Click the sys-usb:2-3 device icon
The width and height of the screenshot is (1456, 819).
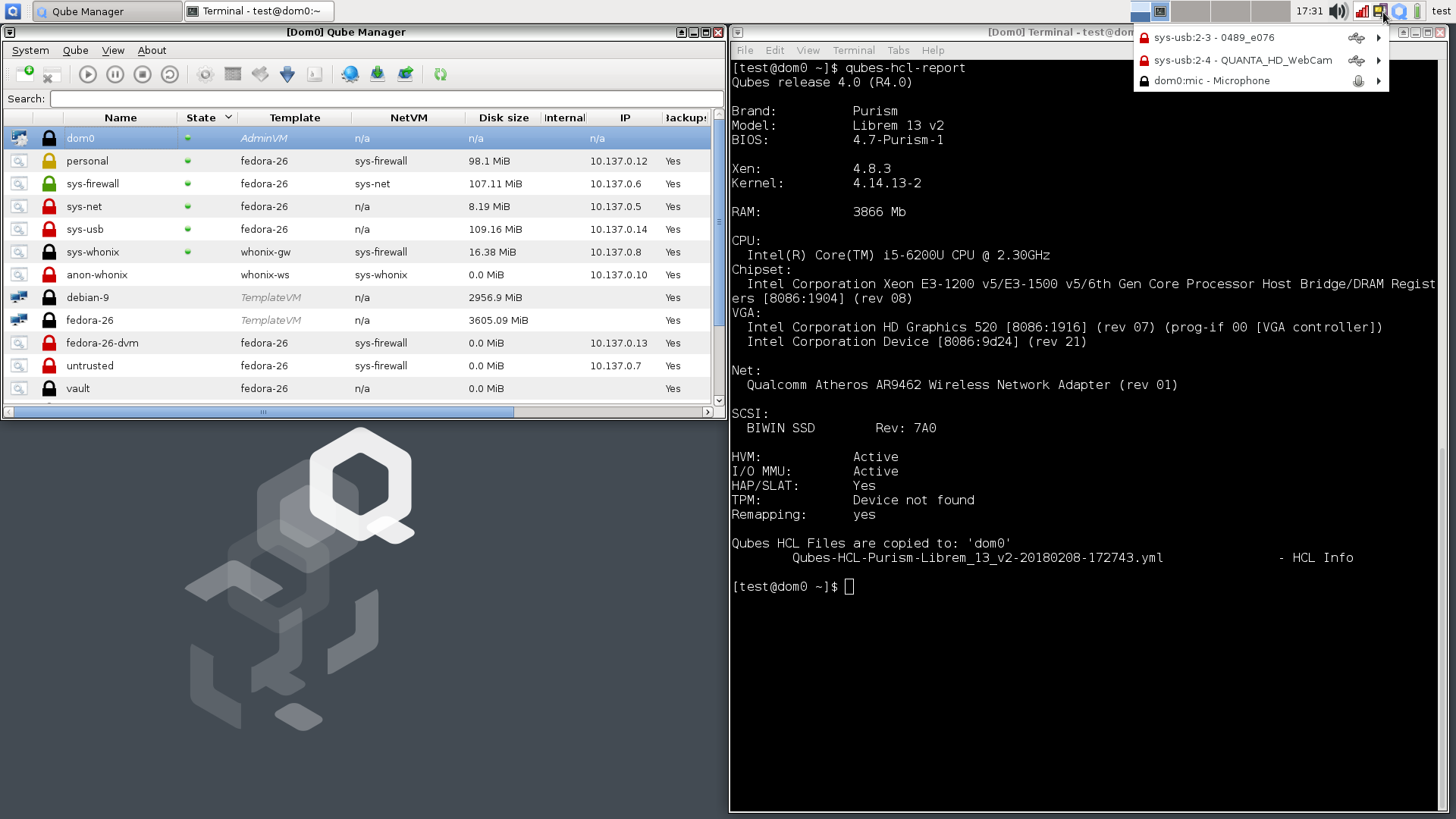(1355, 37)
